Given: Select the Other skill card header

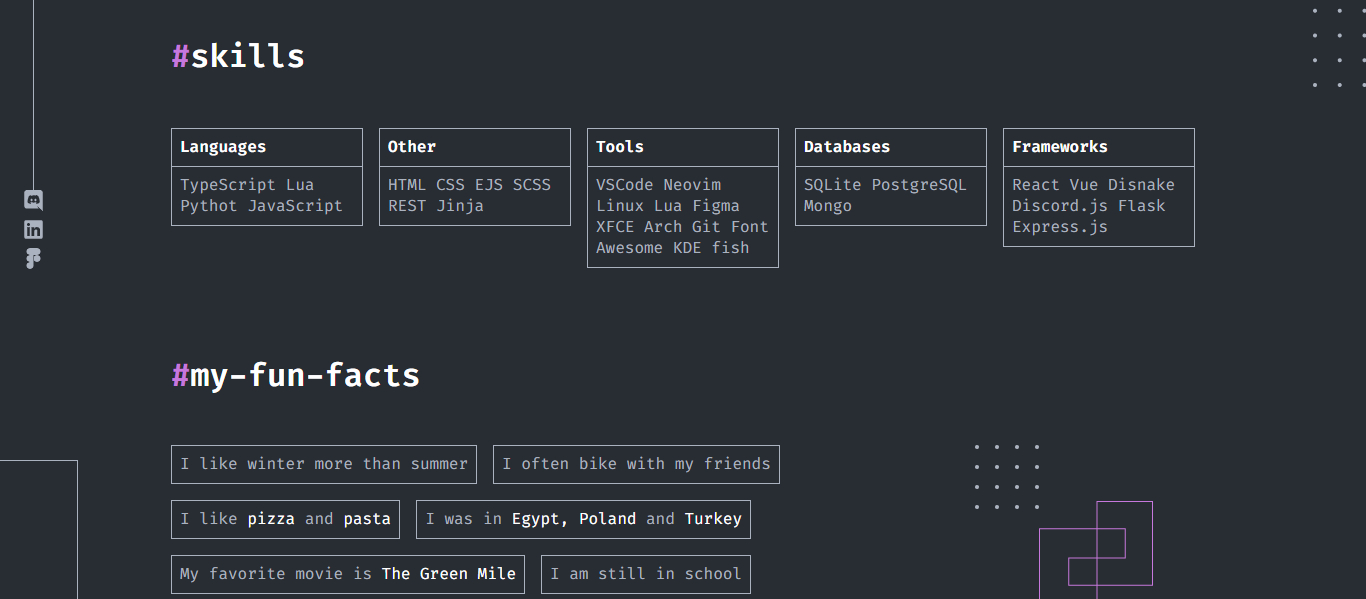Looking at the screenshot, I should click(x=412, y=147).
